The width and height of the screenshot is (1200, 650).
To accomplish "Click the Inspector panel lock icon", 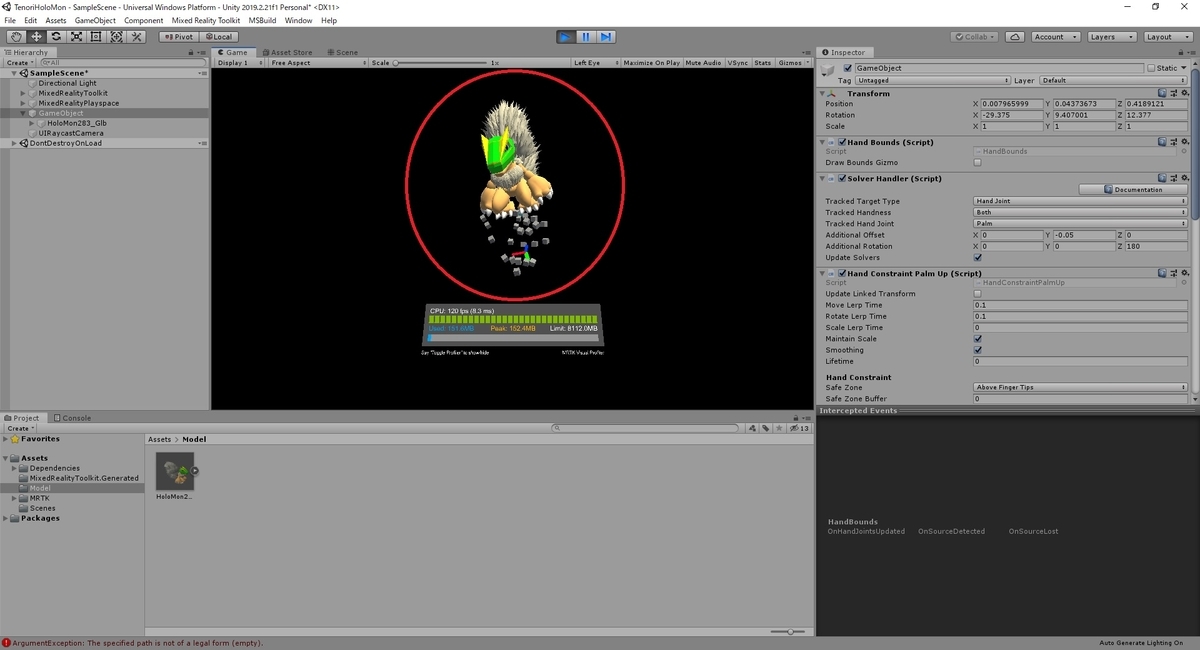I will click(1181, 52).
